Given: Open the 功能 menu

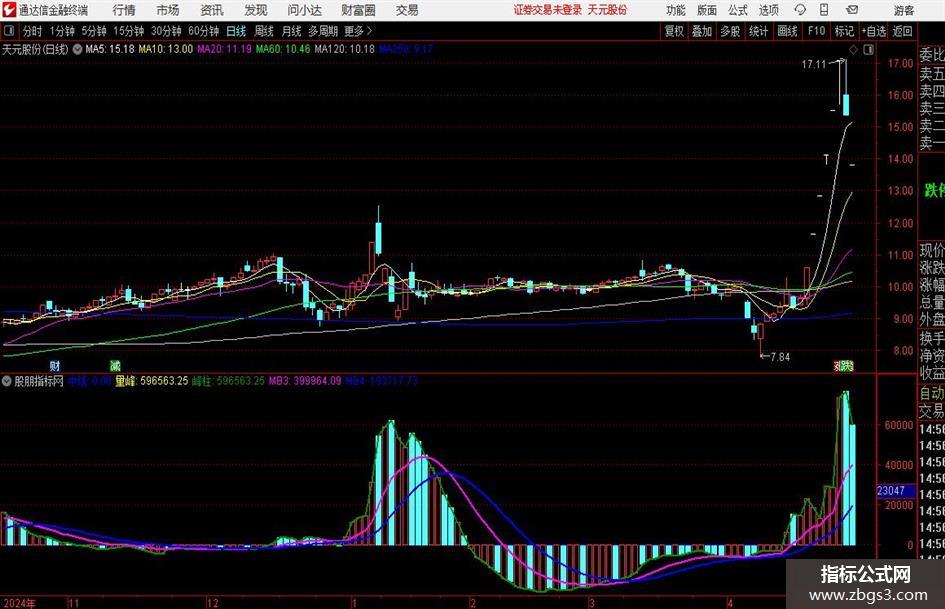Looking at the screenshot, I should [676, 10].
